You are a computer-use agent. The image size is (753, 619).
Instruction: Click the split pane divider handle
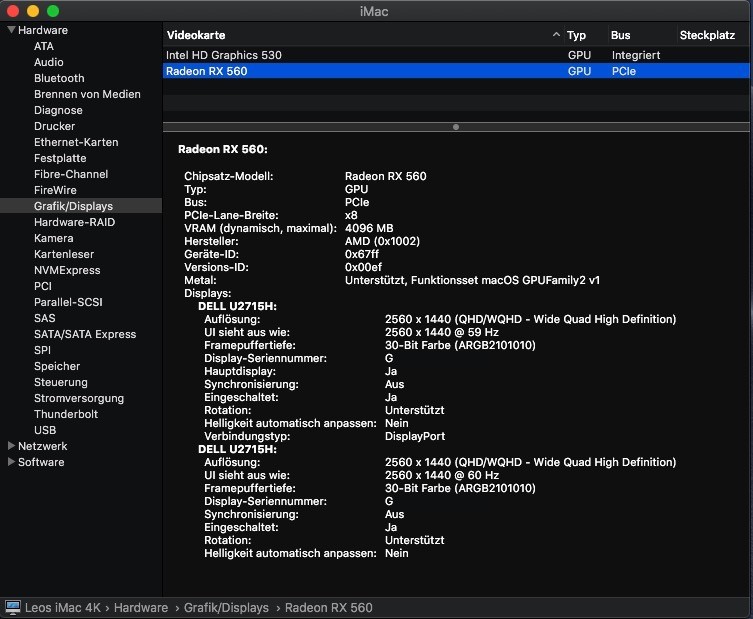[456, 127]
